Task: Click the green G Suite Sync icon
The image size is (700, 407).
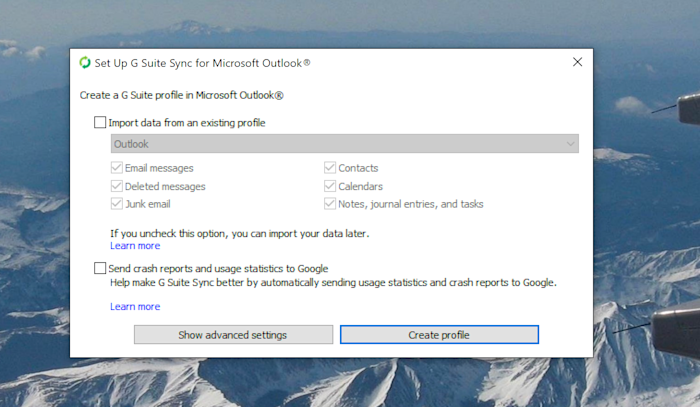Action: 85,63
